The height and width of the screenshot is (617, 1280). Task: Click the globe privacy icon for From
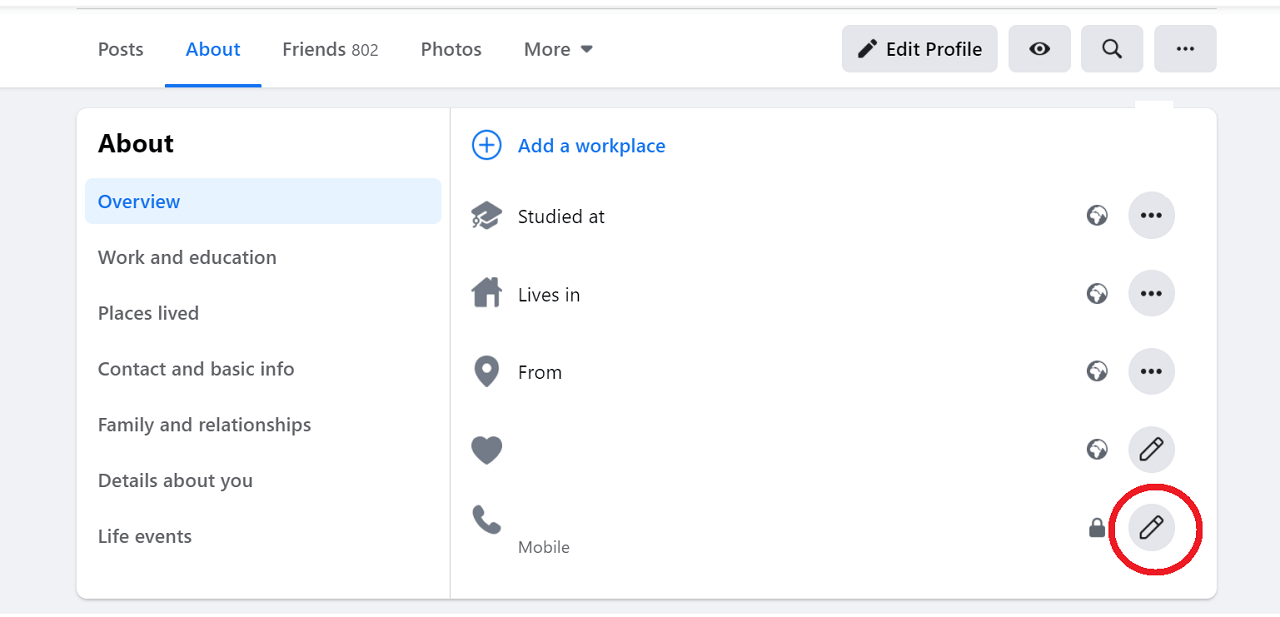[x=1097, y=372]
